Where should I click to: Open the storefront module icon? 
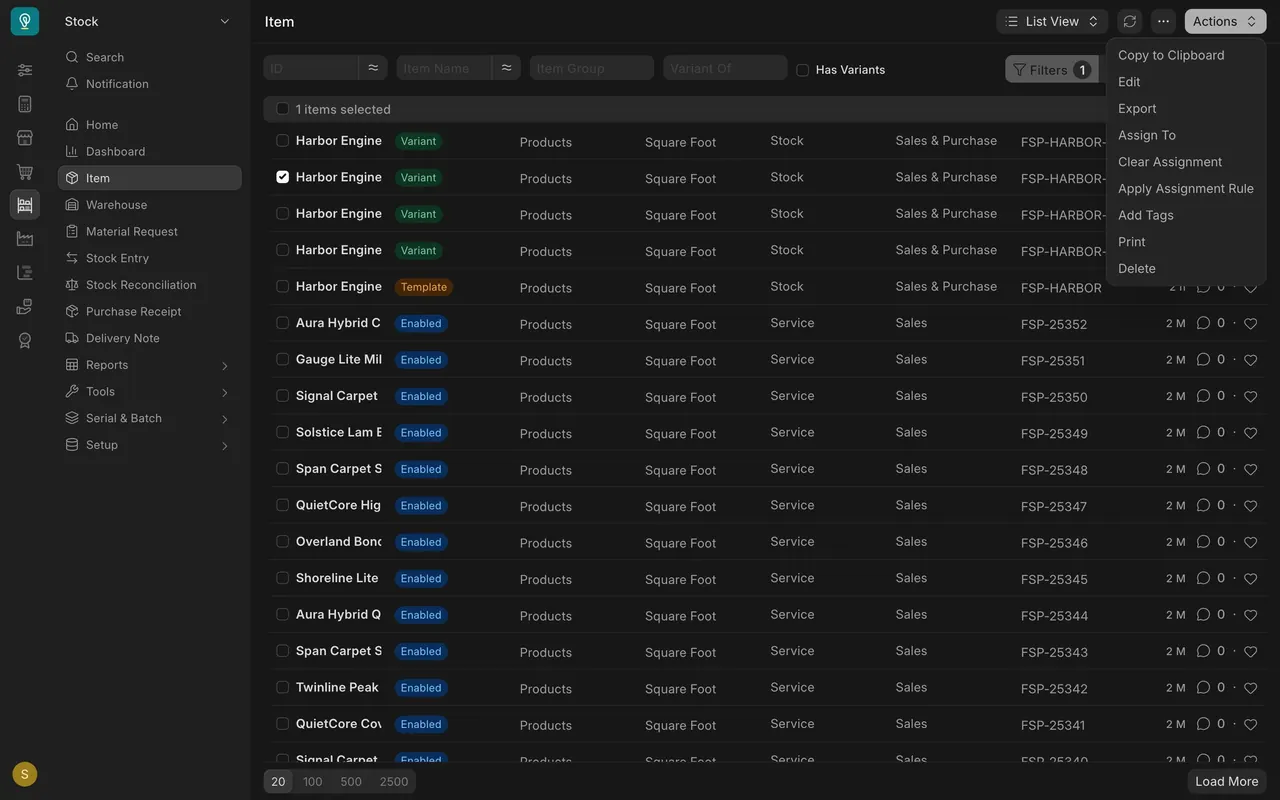(25, 138)
